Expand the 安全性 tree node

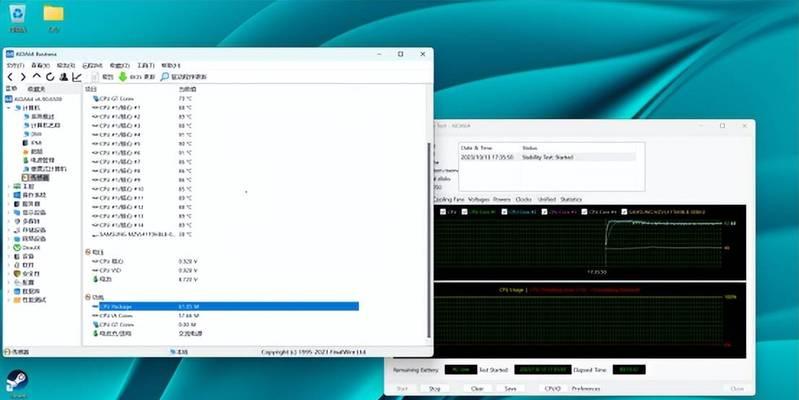(x=9, y=274)
